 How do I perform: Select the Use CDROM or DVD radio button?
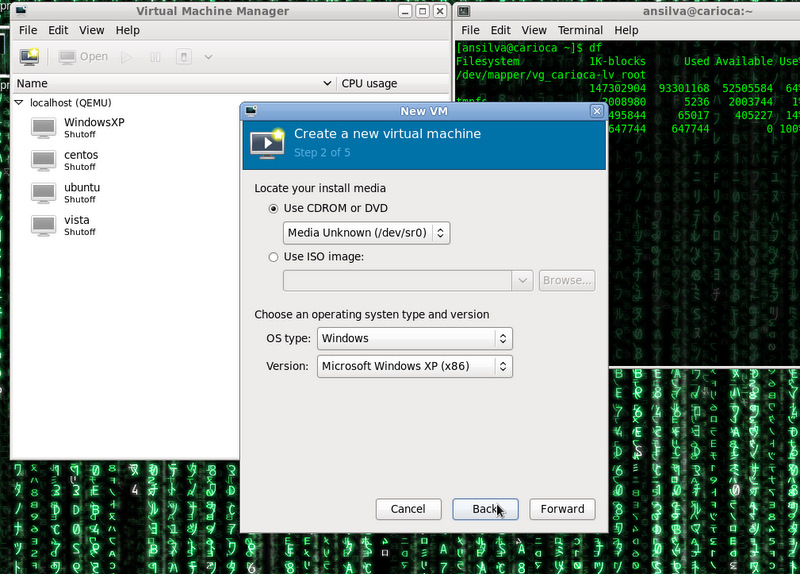click(x=274, y=208)
